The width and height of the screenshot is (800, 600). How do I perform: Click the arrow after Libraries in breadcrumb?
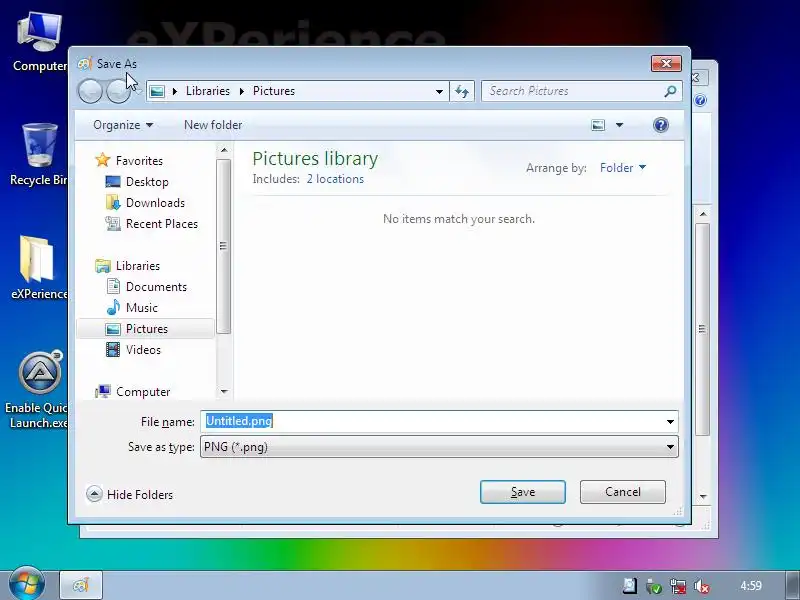click(x=241, y=91)
